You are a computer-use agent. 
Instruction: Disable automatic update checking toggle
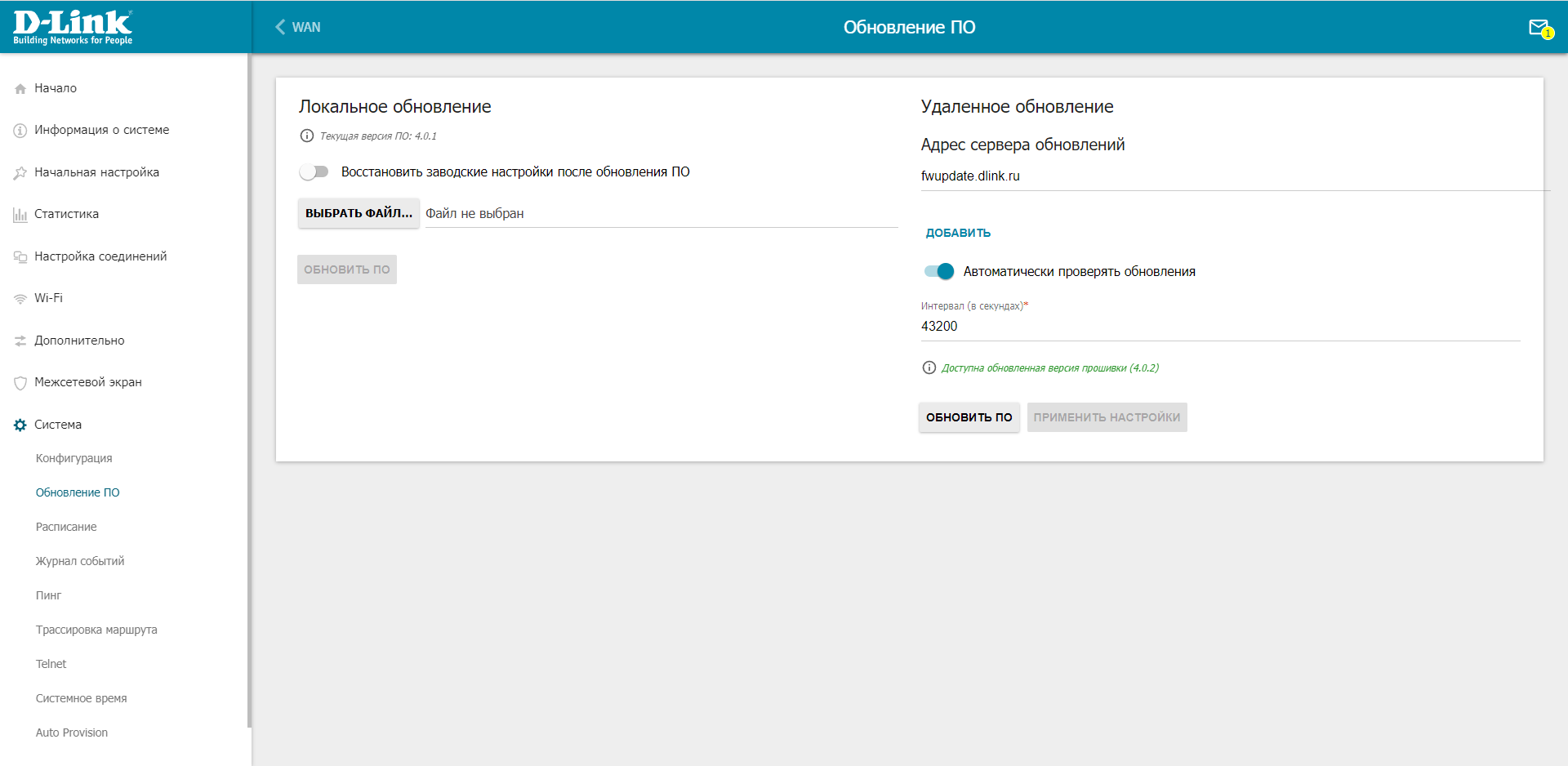(x=938, y=272)
